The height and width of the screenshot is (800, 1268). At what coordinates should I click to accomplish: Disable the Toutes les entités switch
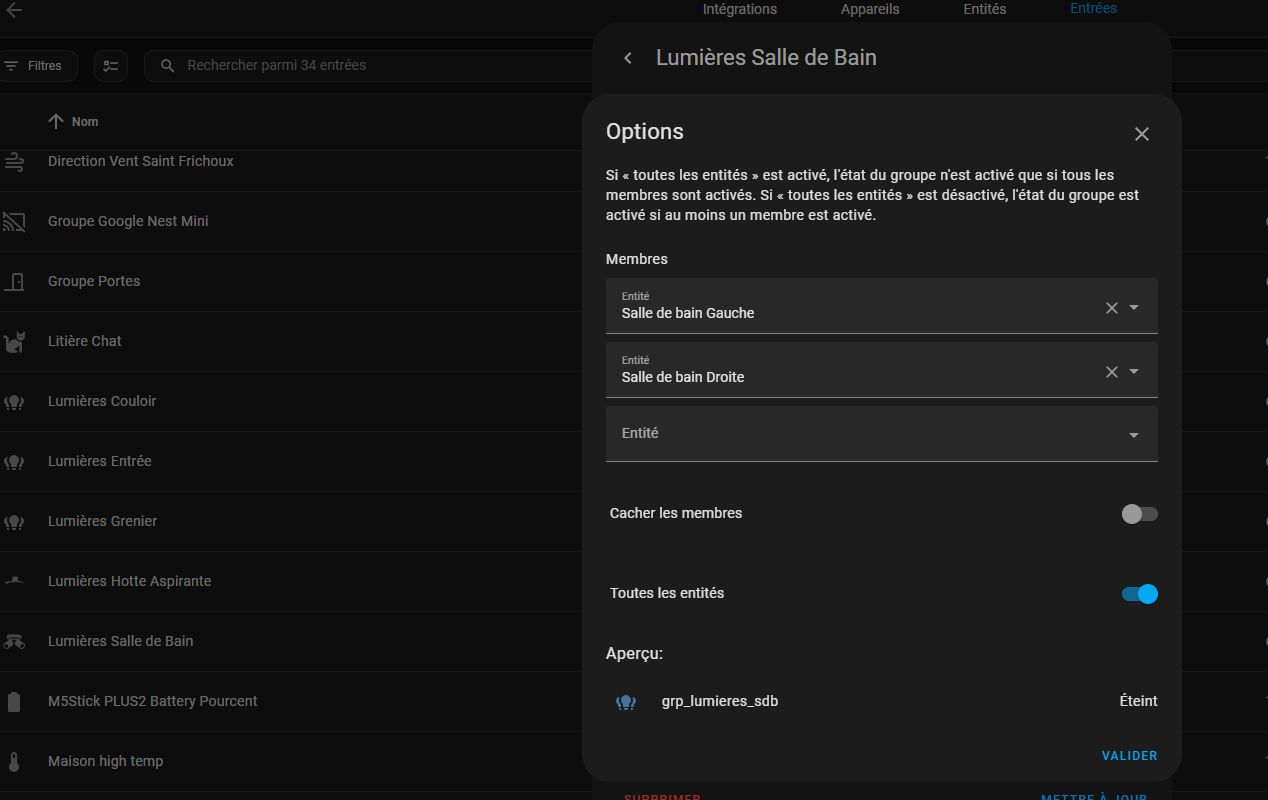1139,594
